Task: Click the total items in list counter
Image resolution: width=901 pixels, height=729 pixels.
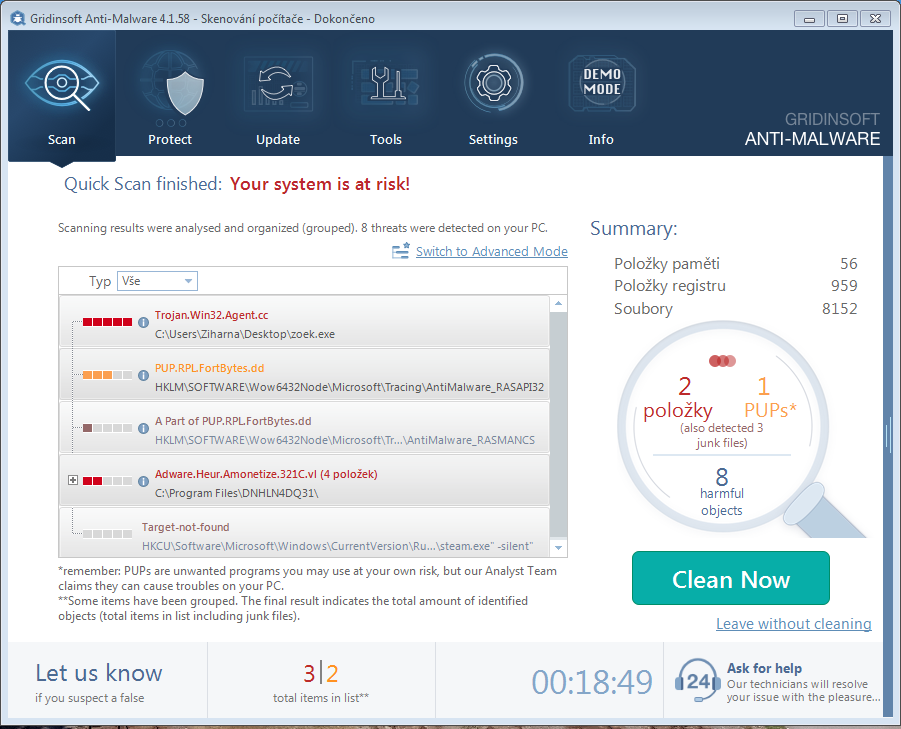Action: (x=321, y=682)
